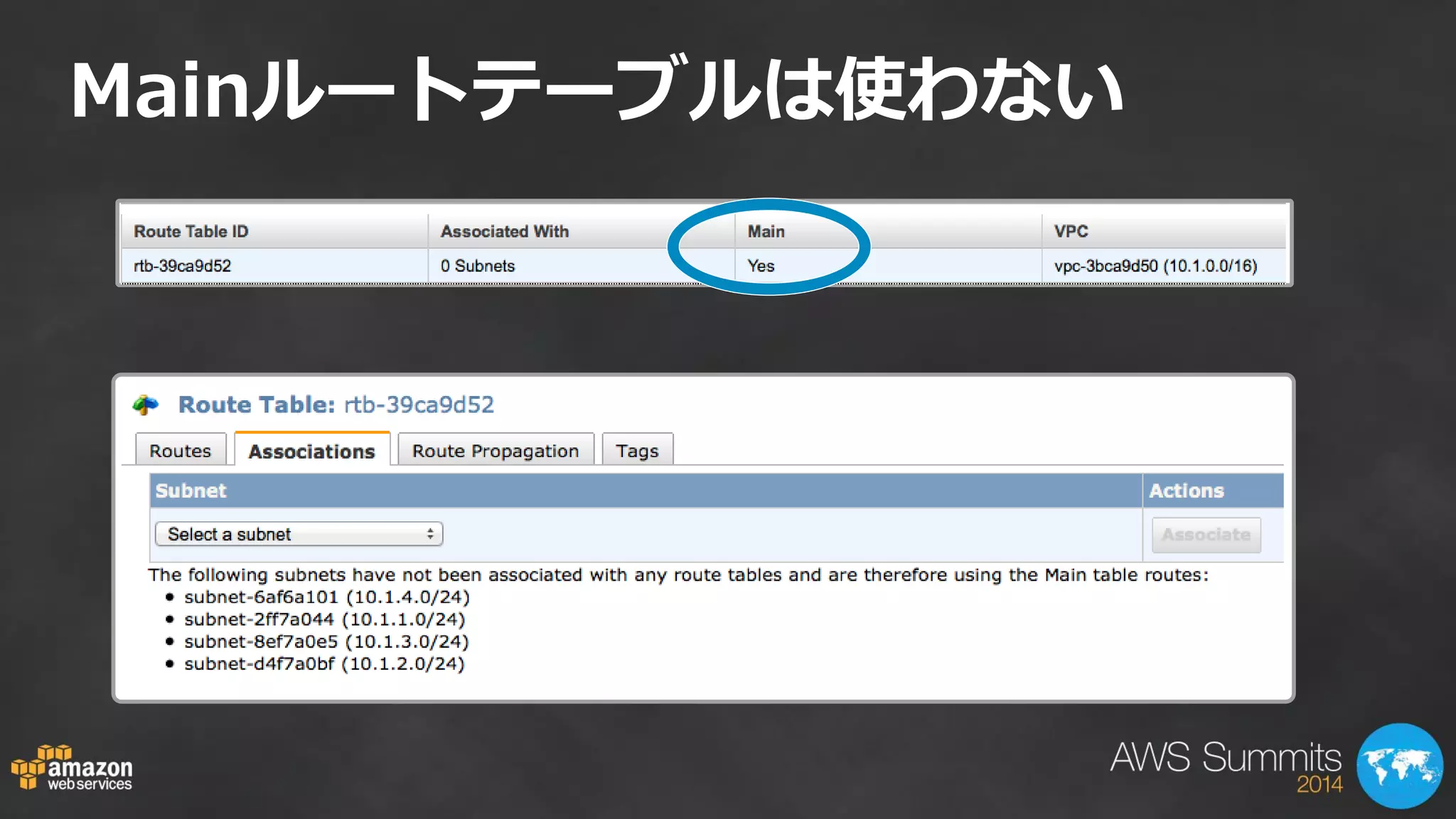Screen dimensions: 1456x819
Task: Click the Main column header
Action: tap(766, 232)
